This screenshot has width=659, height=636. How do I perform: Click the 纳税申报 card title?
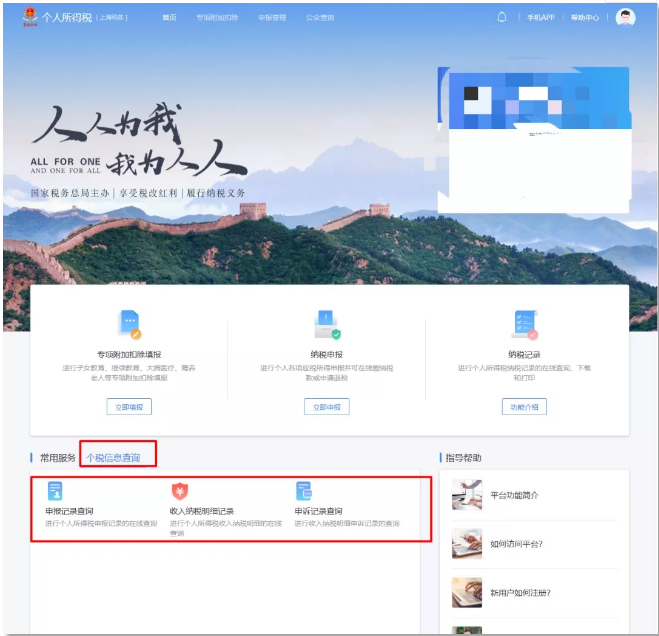327,354
